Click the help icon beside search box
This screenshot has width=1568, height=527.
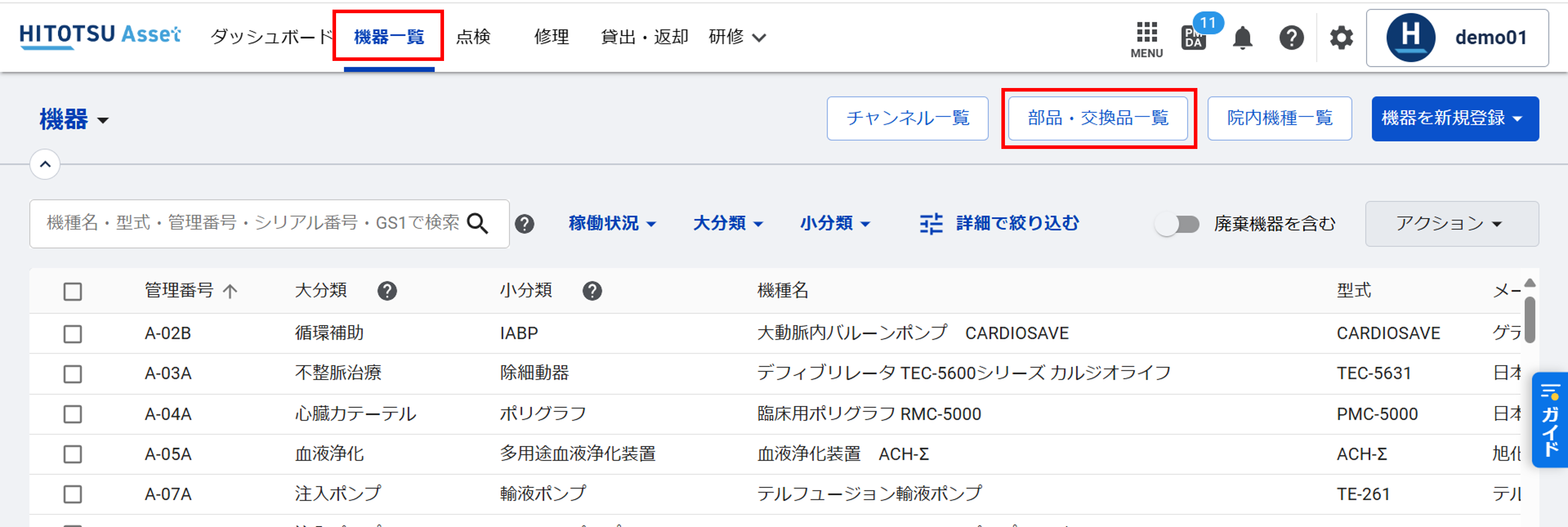[x=524, y=224]
